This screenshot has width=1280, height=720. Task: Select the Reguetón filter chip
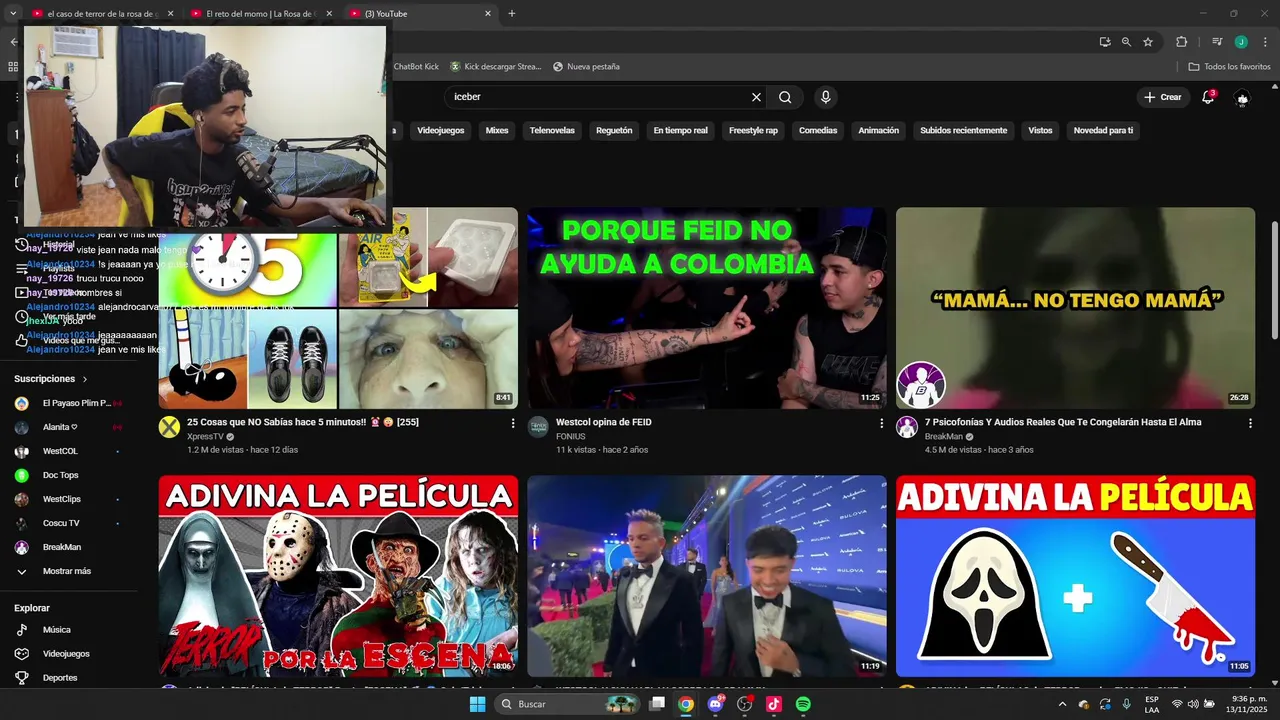[614, 130]
